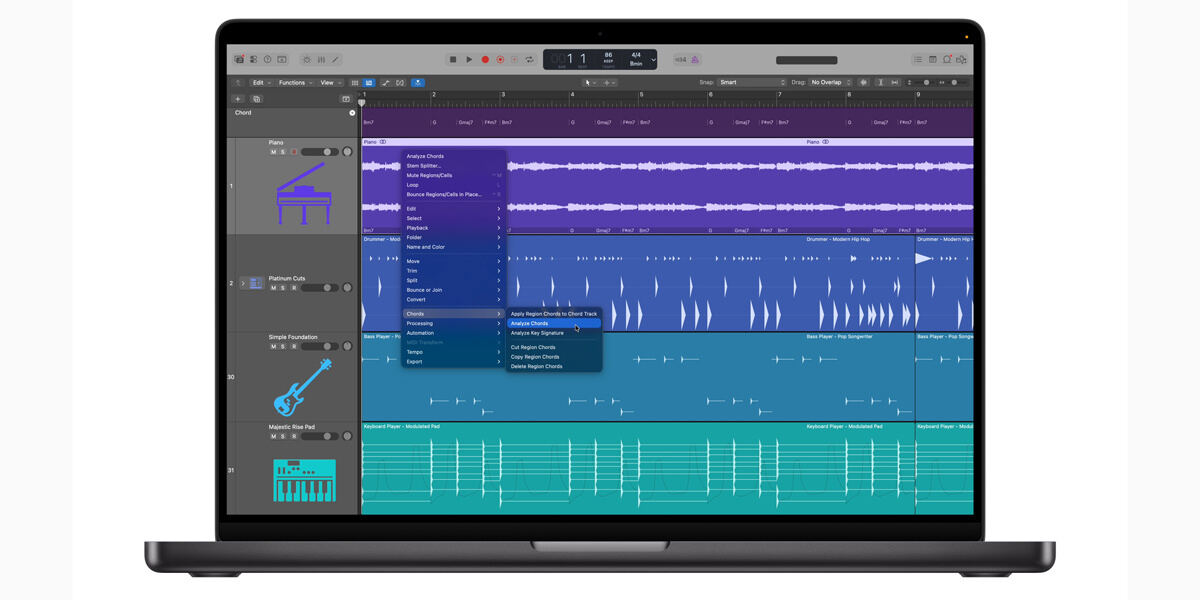Image resolution: width=1200 pixels, height=600 pixels.
Task: Open the Snap dropdown set to Smart
Action: pyautogui.click(x=750, y=82)
